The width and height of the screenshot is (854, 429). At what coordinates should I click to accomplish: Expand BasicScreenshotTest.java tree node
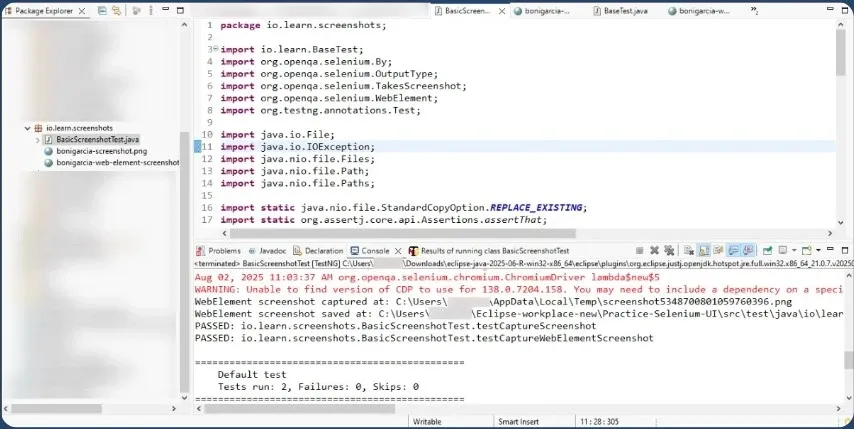[38, 140]
